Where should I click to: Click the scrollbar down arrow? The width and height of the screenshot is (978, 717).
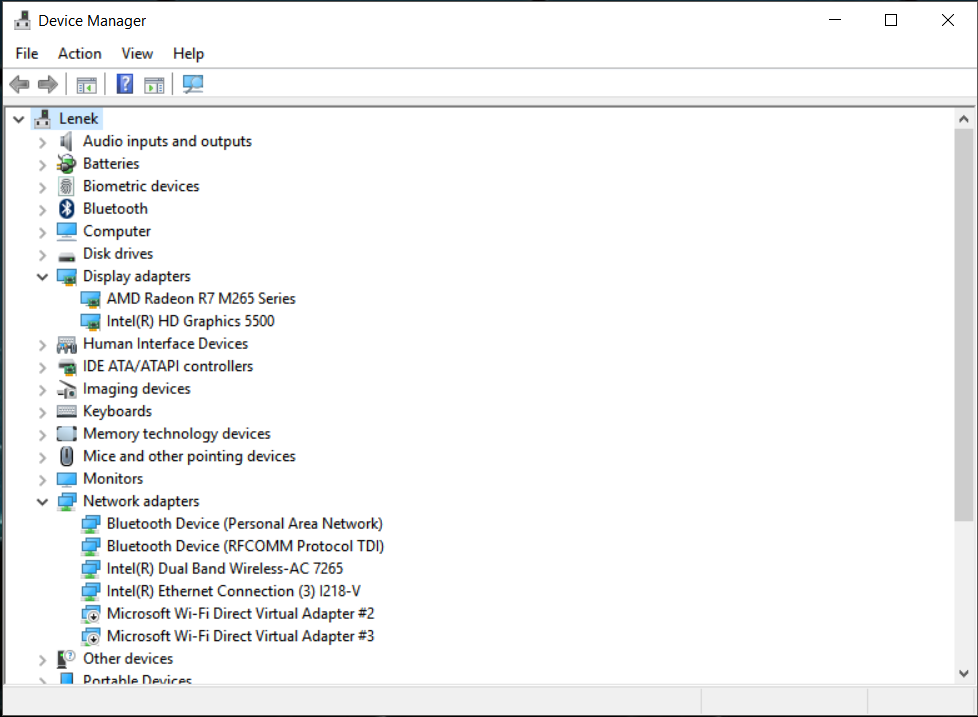[964, 673]
